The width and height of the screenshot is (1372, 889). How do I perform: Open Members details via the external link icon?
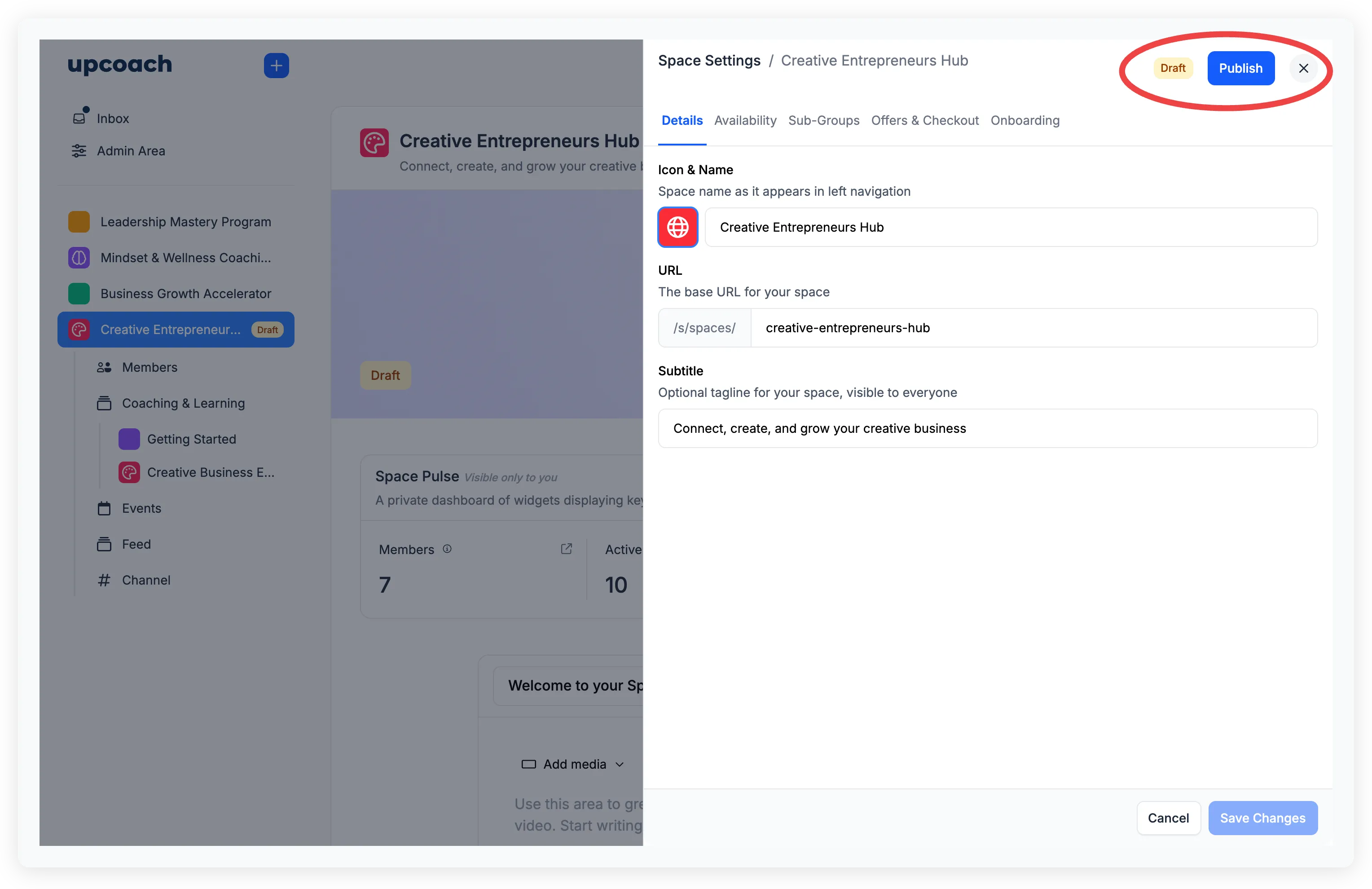point(566,548)
